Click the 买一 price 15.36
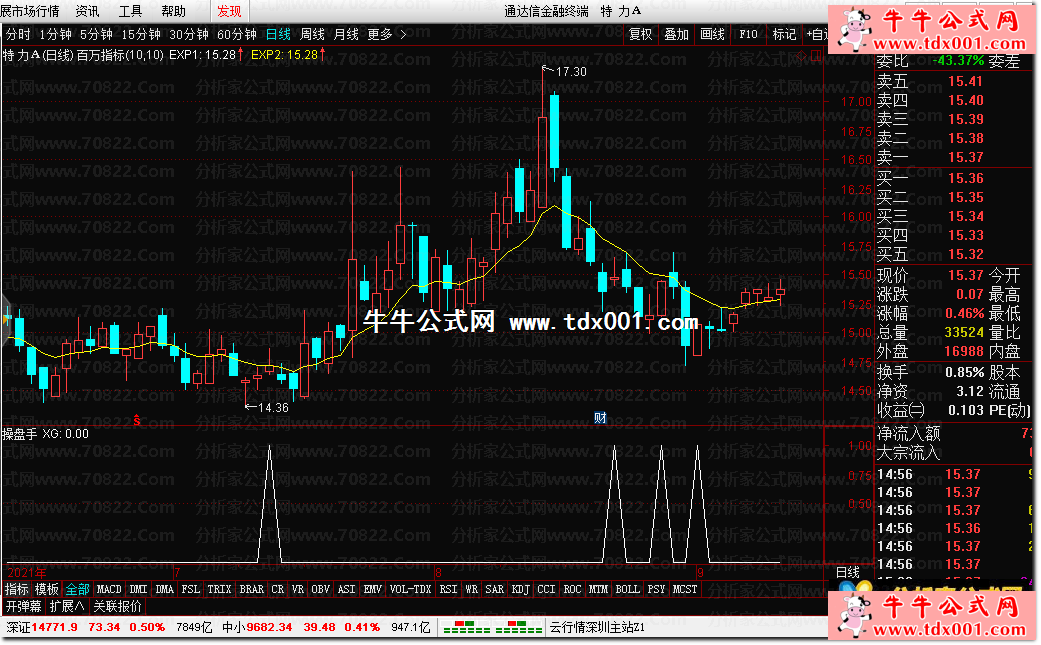 click(965, 179)
